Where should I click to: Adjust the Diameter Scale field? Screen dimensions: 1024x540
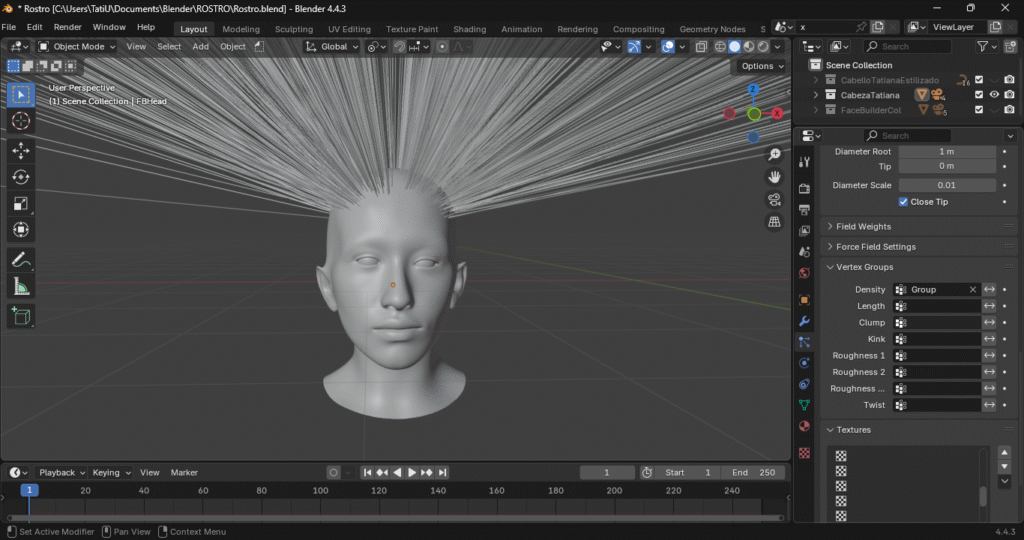946,185
